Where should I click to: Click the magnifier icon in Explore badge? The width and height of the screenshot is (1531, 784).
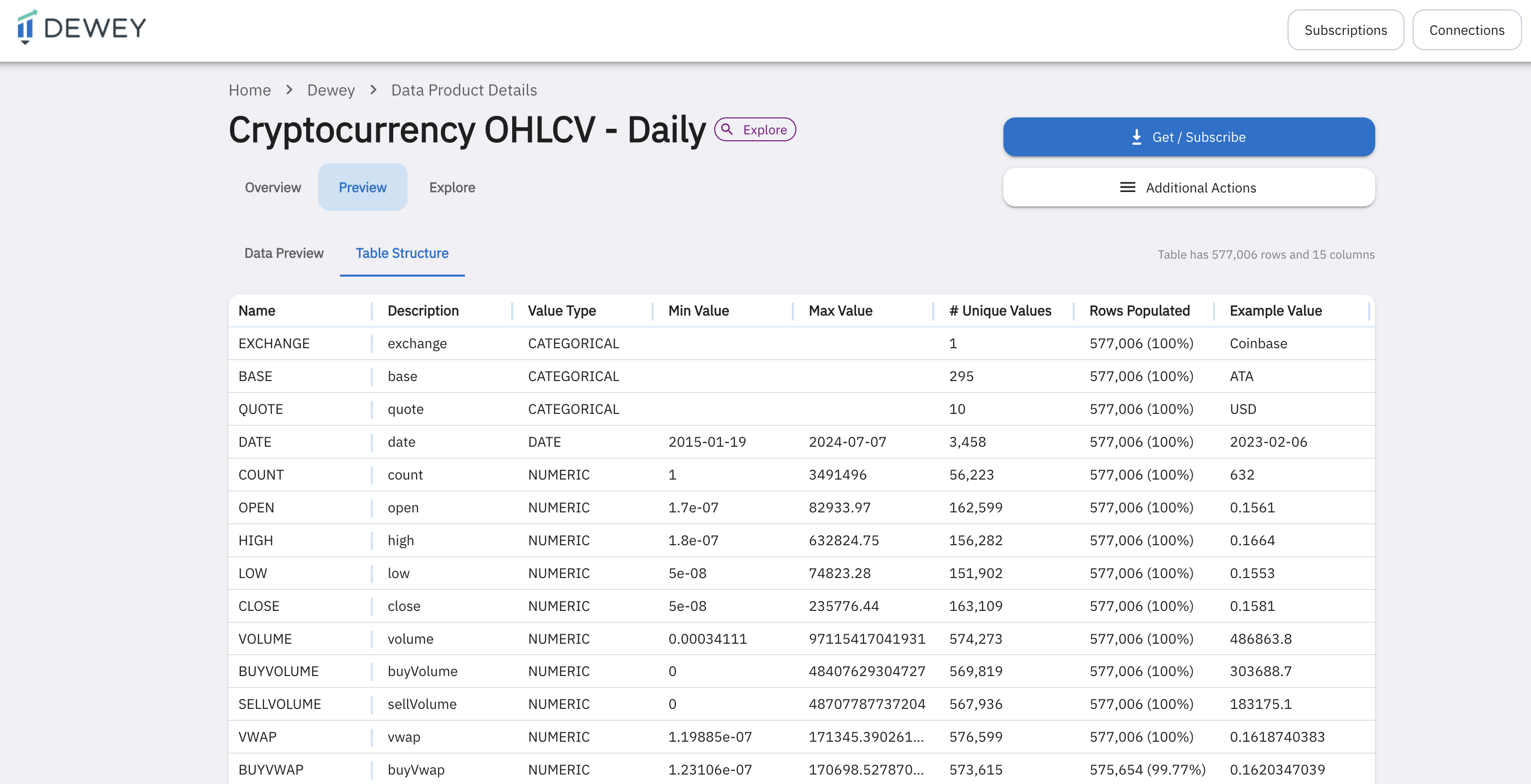point(727,129)
